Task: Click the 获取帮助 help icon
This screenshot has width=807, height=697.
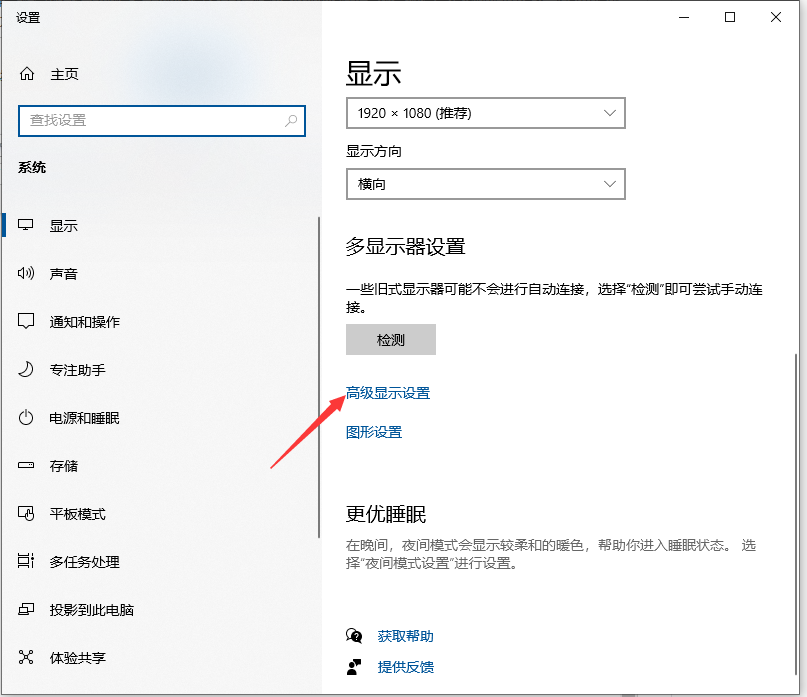Action: (353, 635)
